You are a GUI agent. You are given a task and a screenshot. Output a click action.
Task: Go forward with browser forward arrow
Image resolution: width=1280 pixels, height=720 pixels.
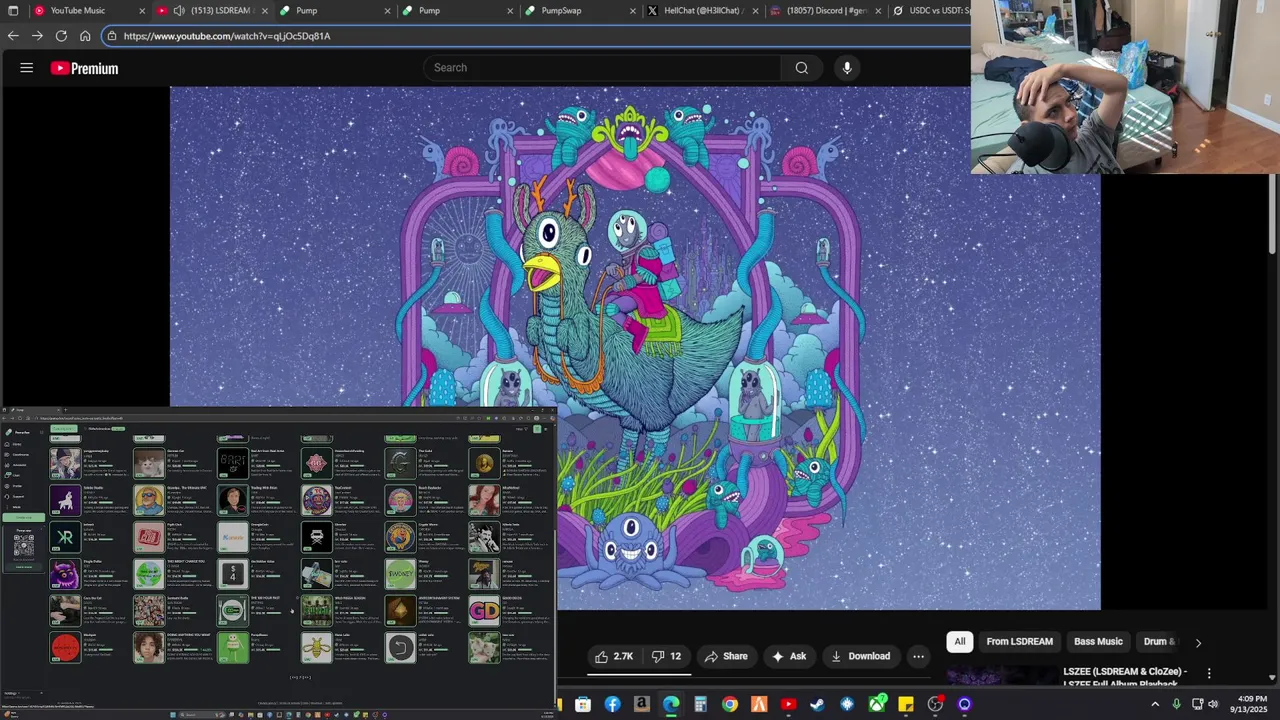37,36
